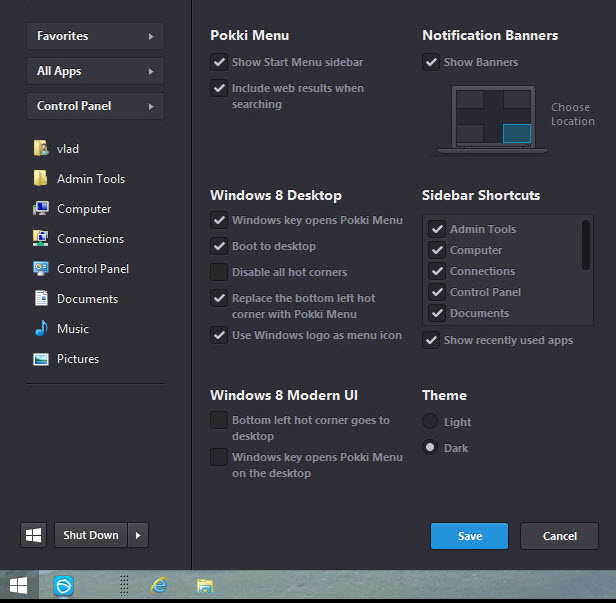Screen dimensions: 616x603
Task: Enable Windows key opens Pokki Menu on the desktop
Action: coord(219,457)
